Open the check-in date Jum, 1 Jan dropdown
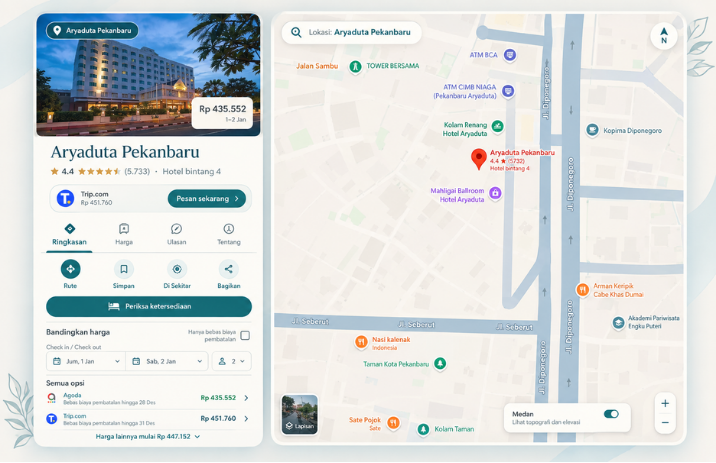Viewport: 716px width, 463px height. (86, 361)
